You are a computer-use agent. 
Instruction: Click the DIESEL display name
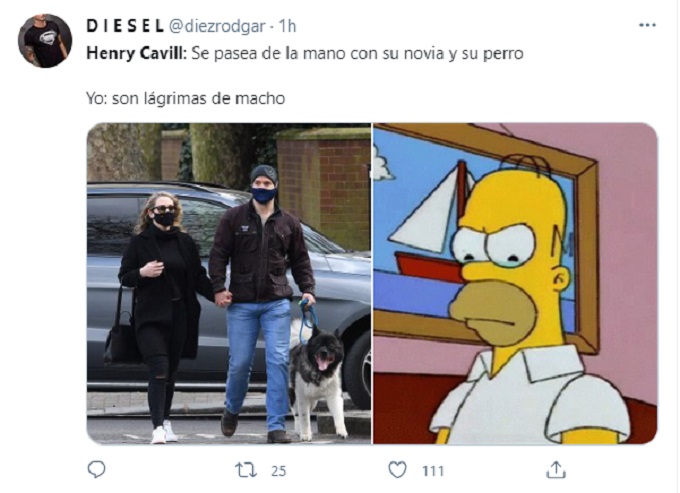tap(125, 26)
